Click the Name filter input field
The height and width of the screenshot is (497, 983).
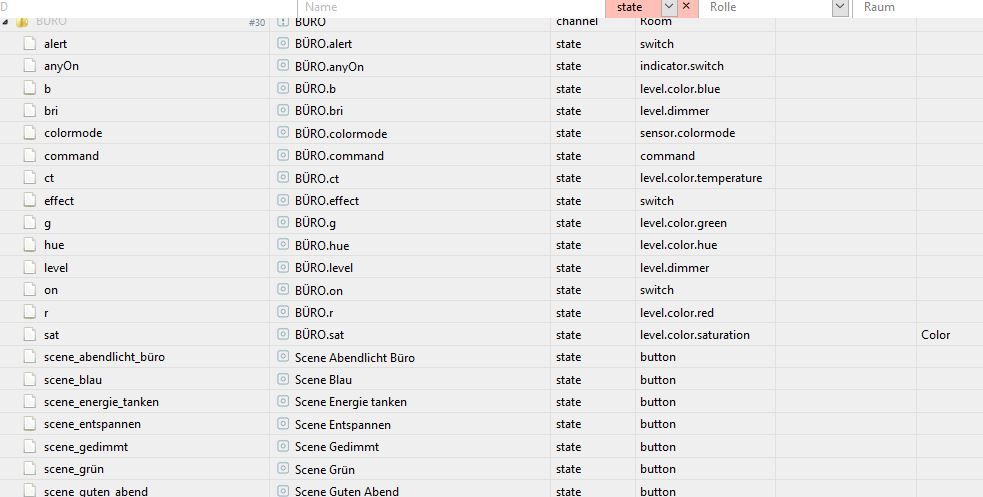click(x=451, y=8)
